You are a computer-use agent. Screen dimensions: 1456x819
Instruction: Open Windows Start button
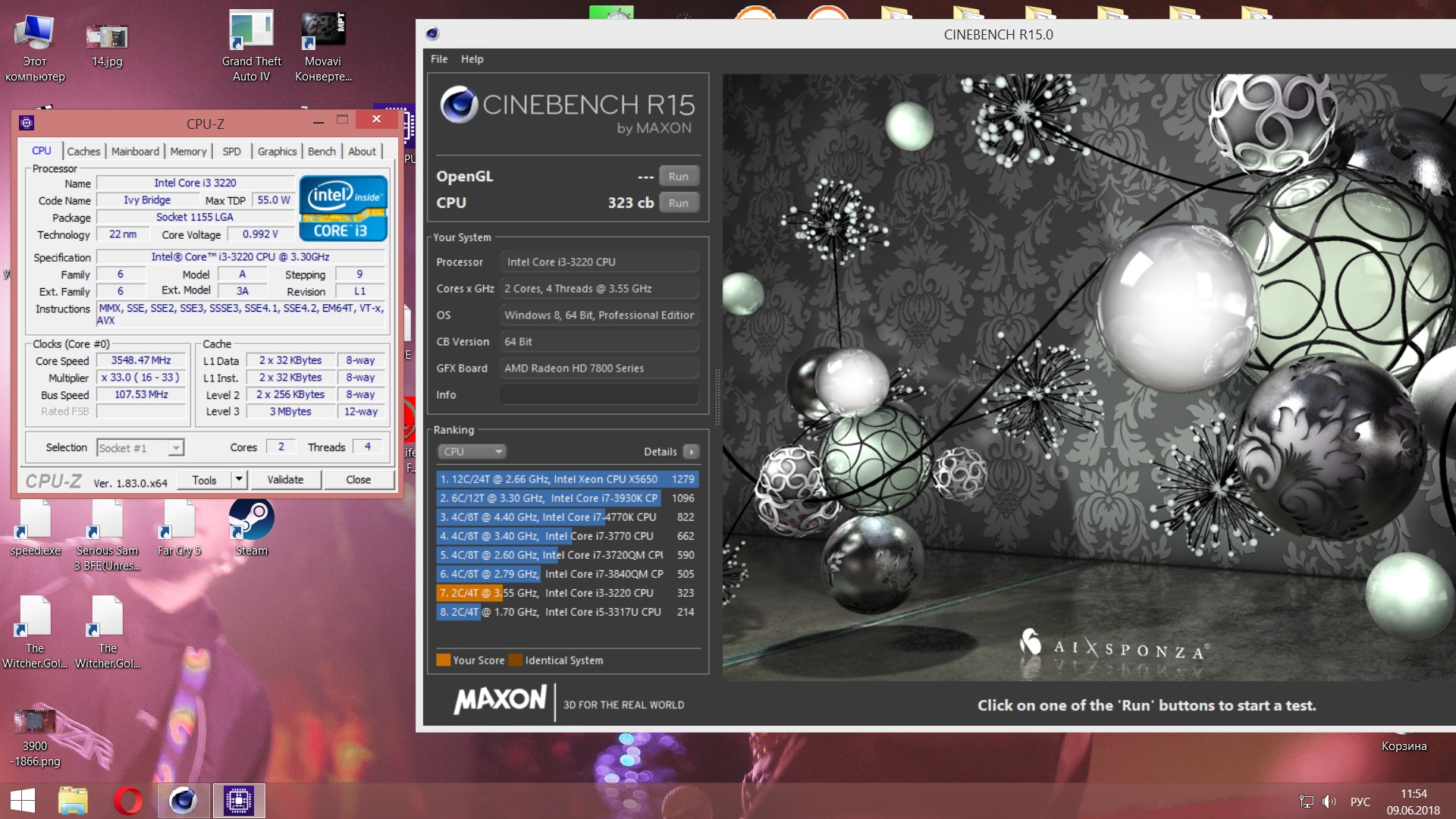click(x=23, y=801)
